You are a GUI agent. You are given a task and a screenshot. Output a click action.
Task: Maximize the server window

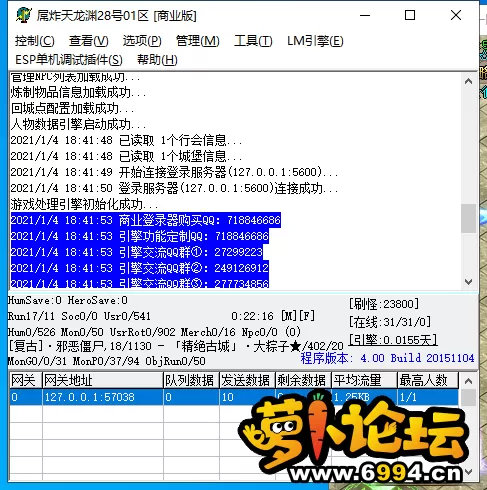click(410, 15)
